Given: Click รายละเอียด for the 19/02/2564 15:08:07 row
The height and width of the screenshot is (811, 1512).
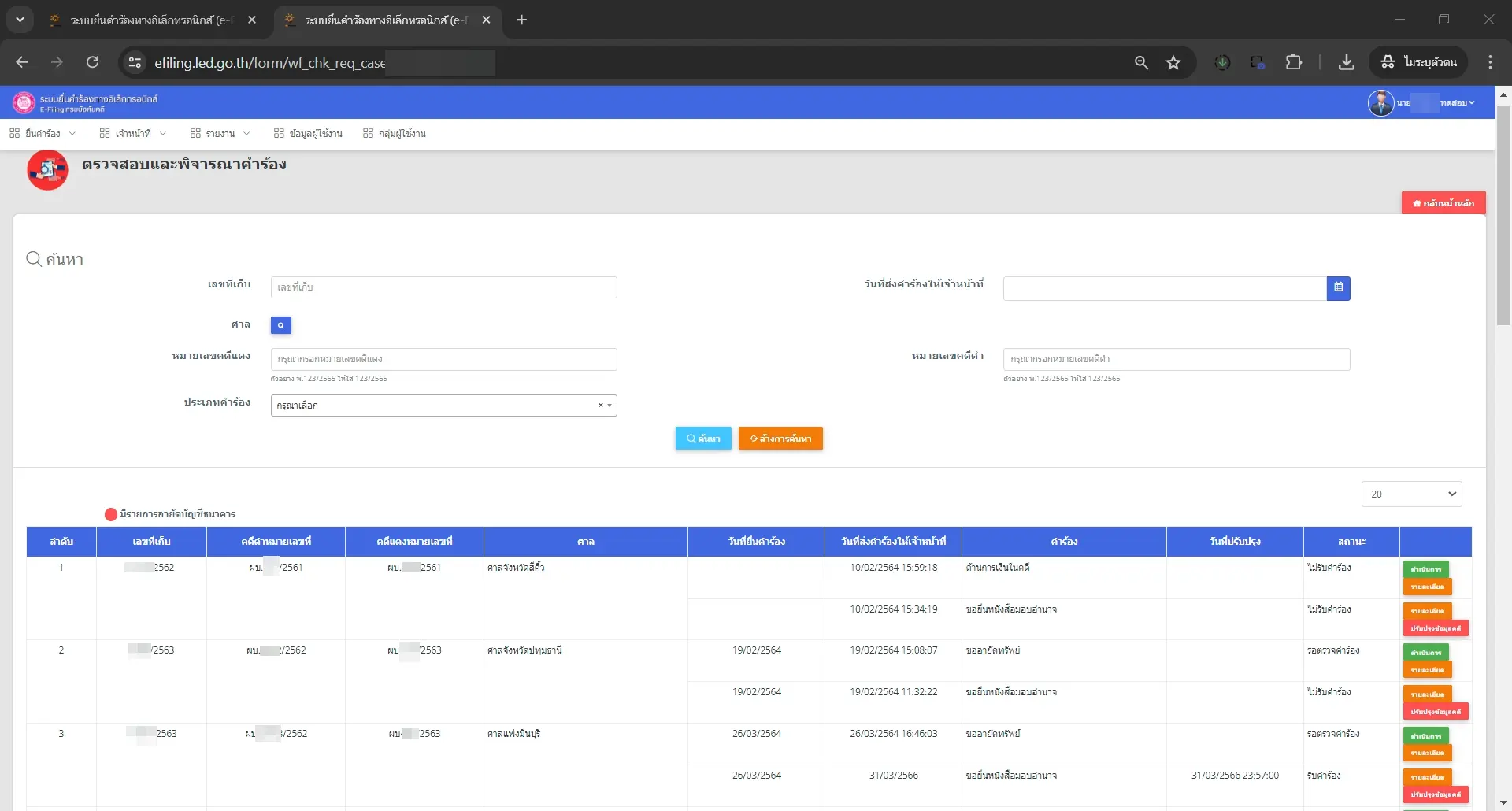Looking at the screenshot, I should point(1427,671).
